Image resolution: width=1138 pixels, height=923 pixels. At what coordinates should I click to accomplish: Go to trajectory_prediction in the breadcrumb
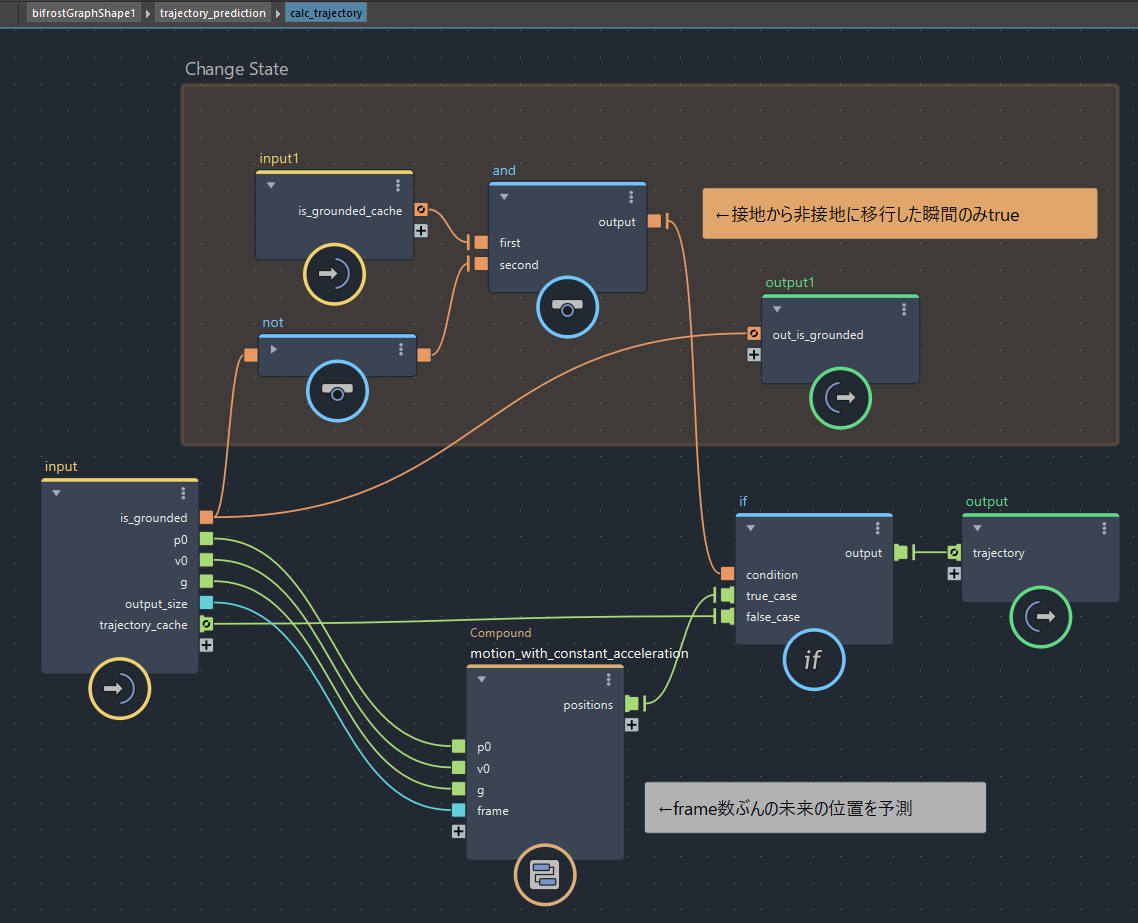coord(213,13)
